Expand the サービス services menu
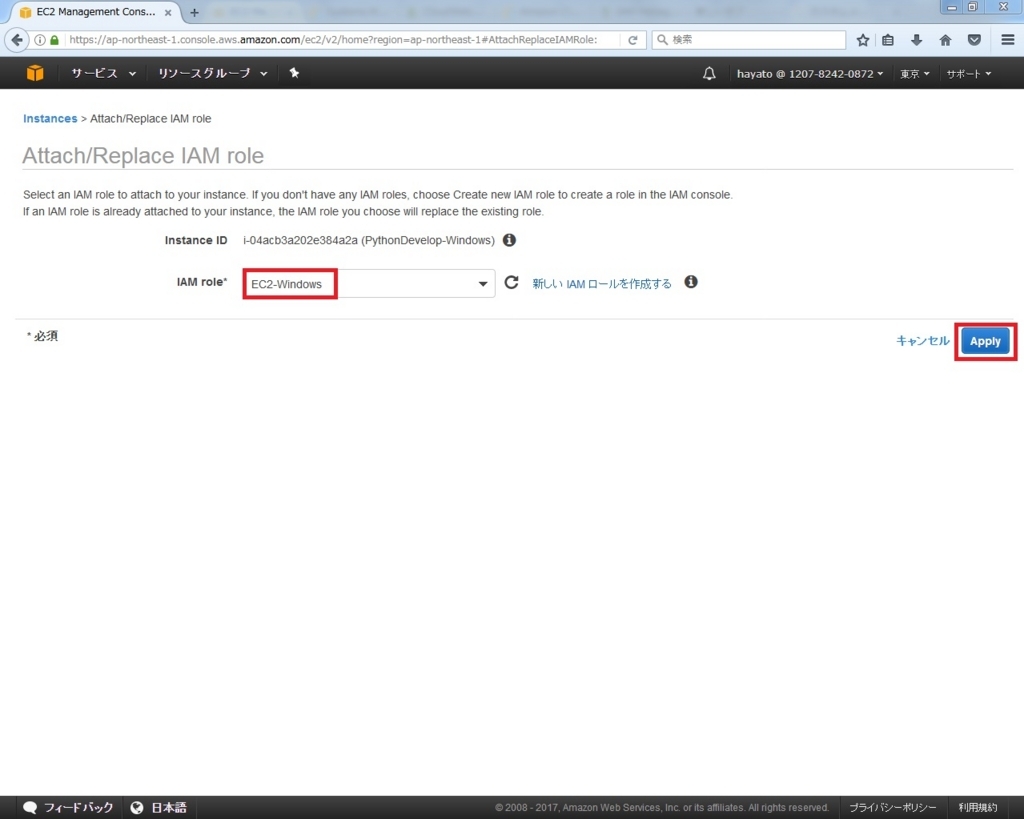1024x819 pixels. pos(103,73)
